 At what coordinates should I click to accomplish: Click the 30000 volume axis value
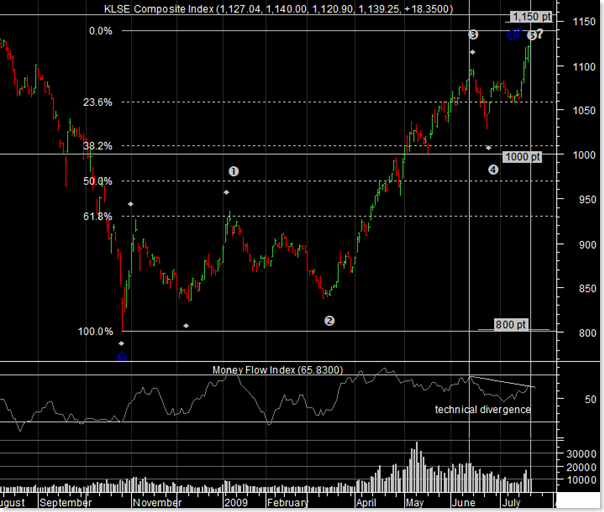point(581,454)
